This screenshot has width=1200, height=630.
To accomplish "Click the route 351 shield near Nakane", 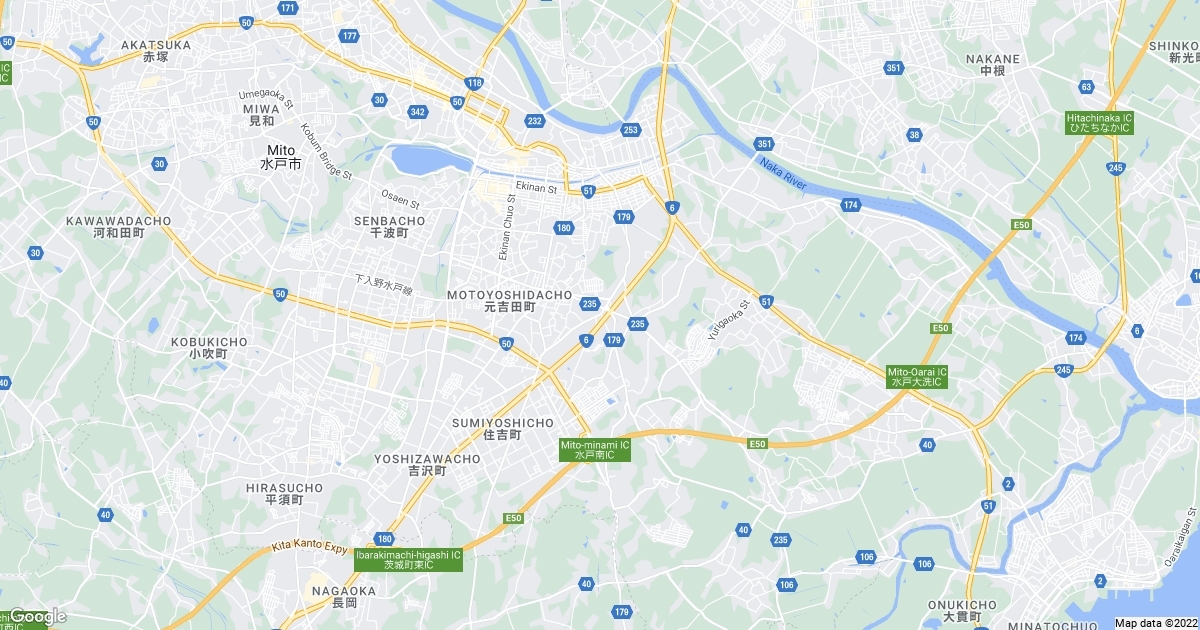I will [894, 68].
